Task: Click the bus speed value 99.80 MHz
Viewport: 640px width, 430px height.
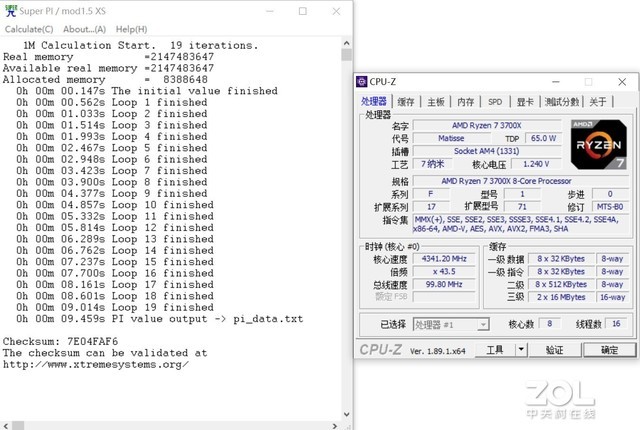Action: pyautogui.click(x=444, y=284)
